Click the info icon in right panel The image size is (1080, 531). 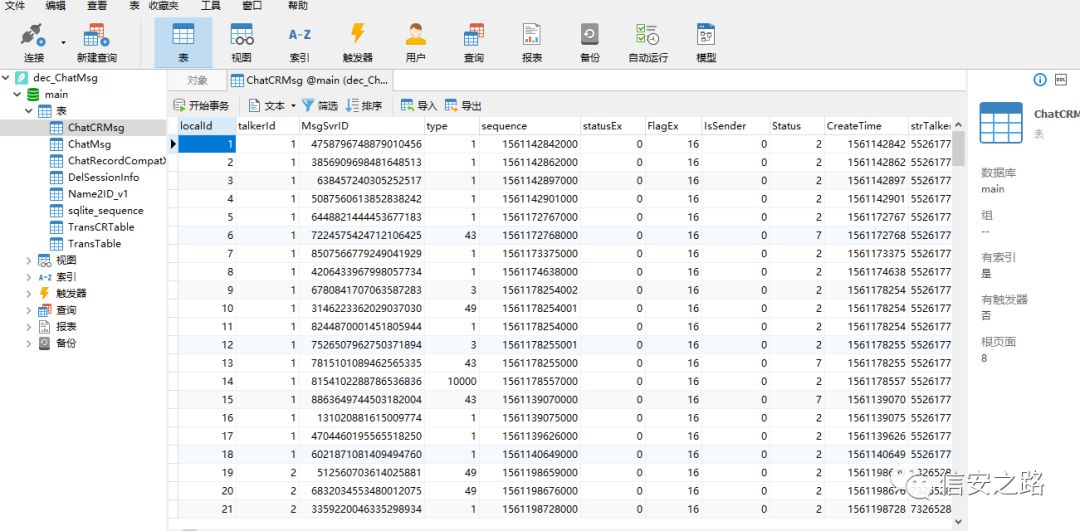click(1040, 80)
